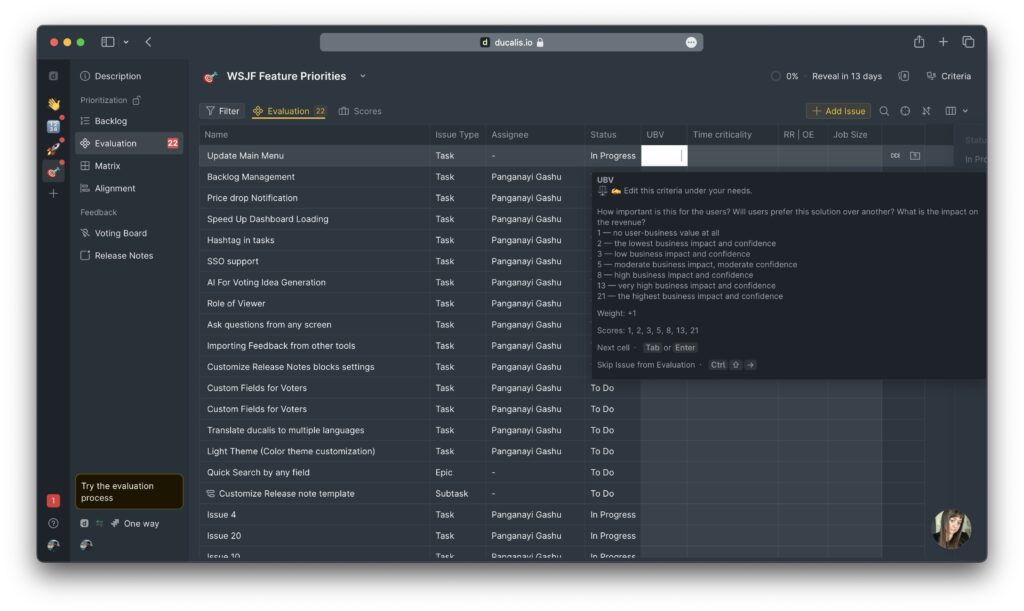Select the rocket workspace icon in far-left sidebar
Screen dimensions: 1024x611
(54, 148)
